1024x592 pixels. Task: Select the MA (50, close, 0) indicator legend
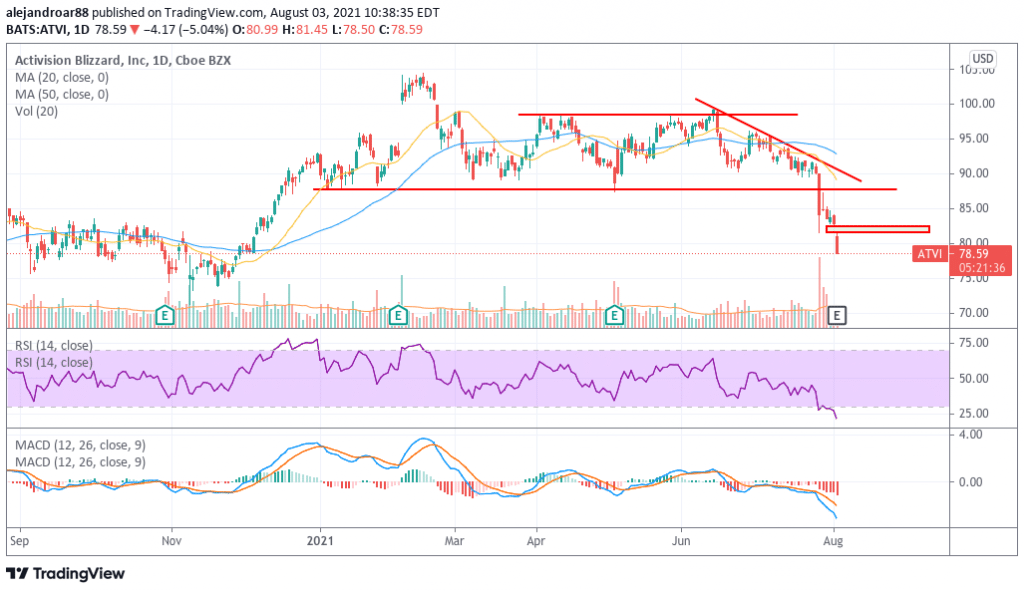point(61,94)
